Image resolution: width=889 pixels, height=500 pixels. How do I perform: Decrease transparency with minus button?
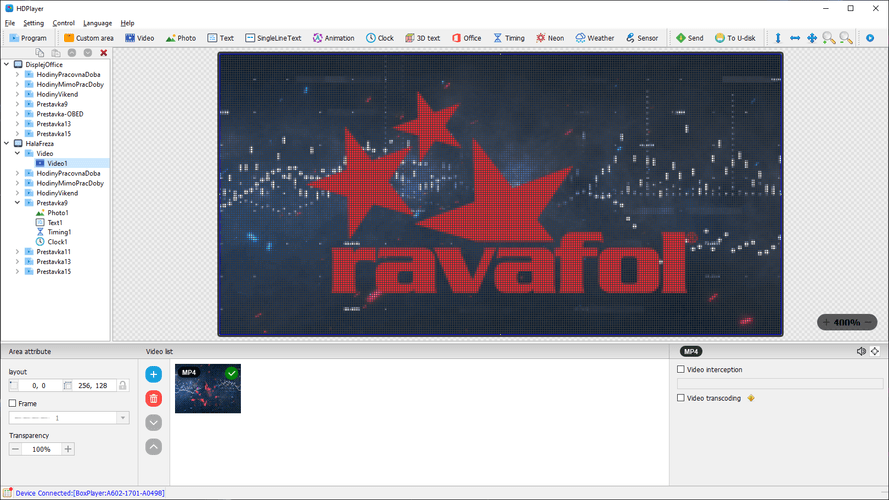point(15,449)
